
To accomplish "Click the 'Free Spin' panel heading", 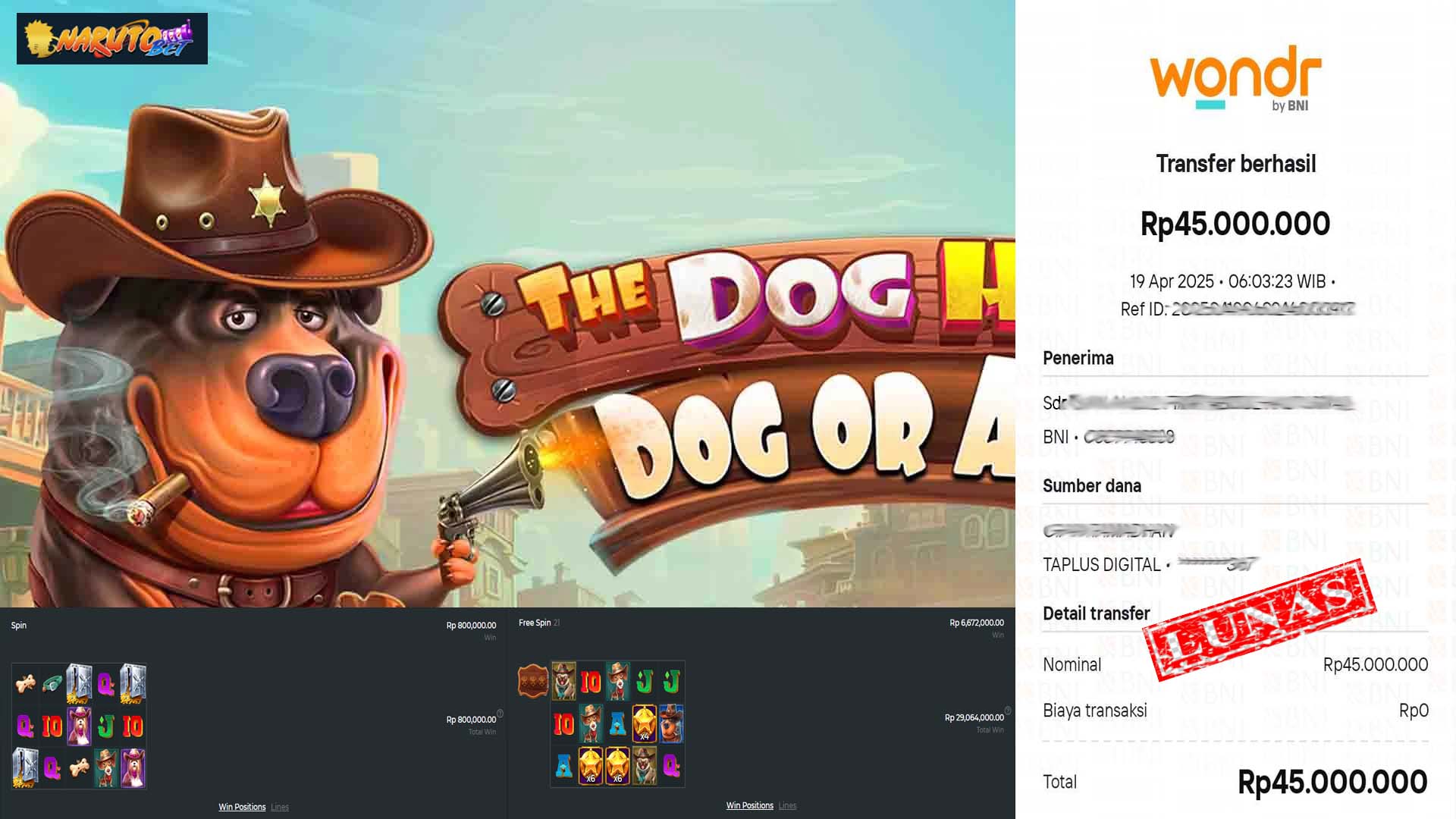I will click(x=535, y=623).
